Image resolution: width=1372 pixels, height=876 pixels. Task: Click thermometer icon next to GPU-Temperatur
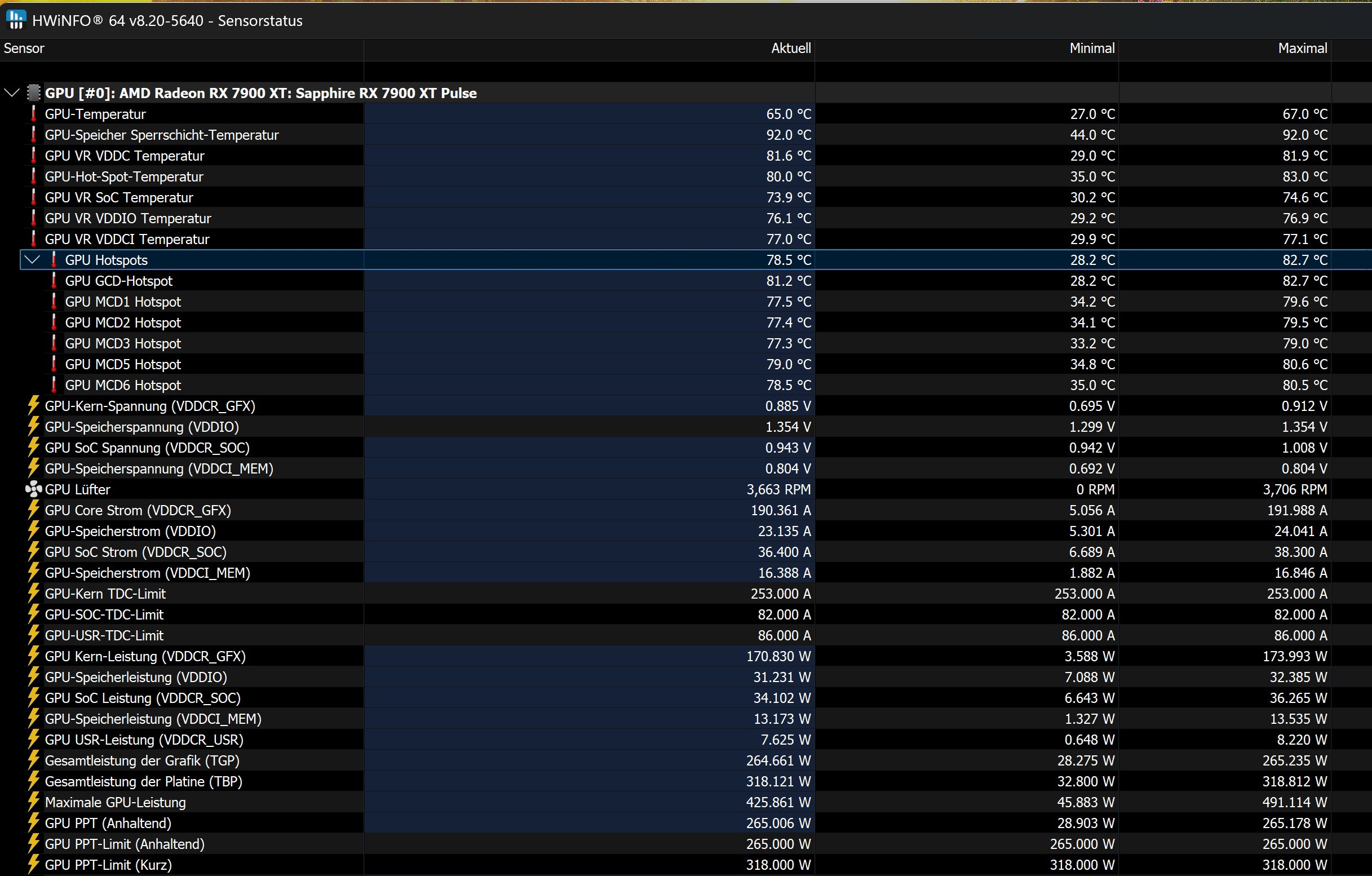point(34,113)
